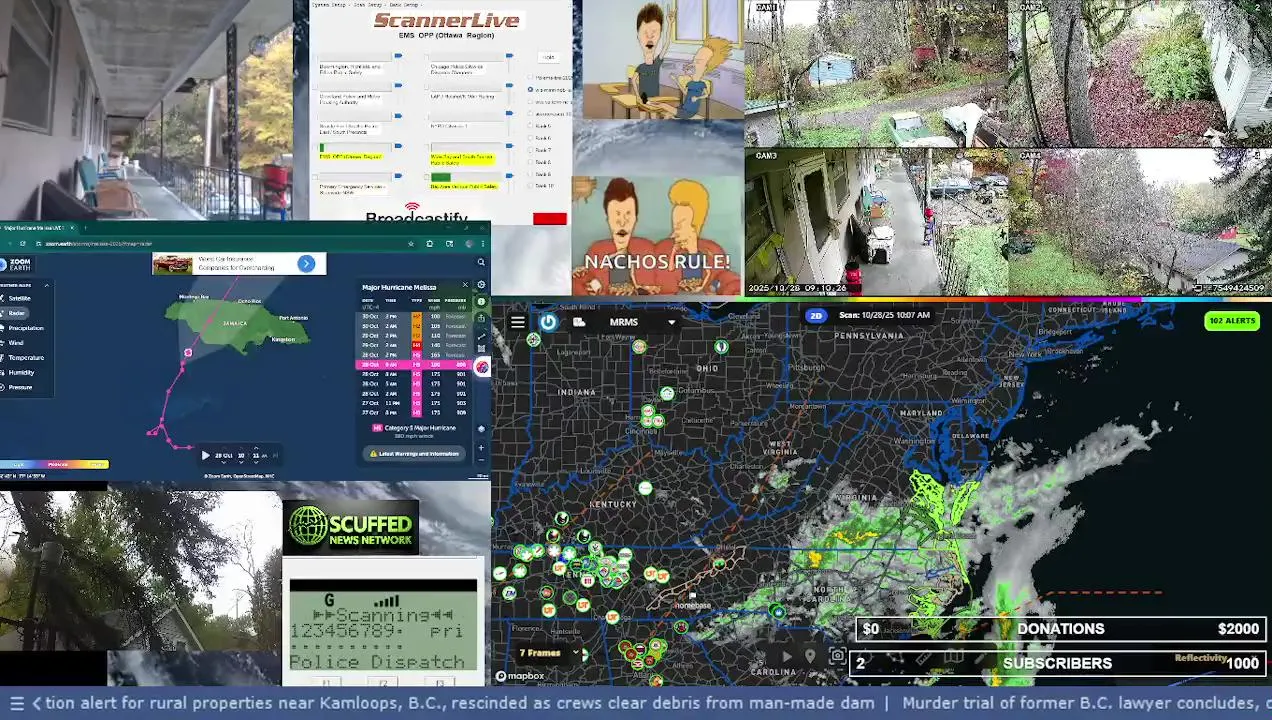Open a new browser tab
Image resolution: width=1272 pixels, height=720 pixels.
(x=85, y=228)
